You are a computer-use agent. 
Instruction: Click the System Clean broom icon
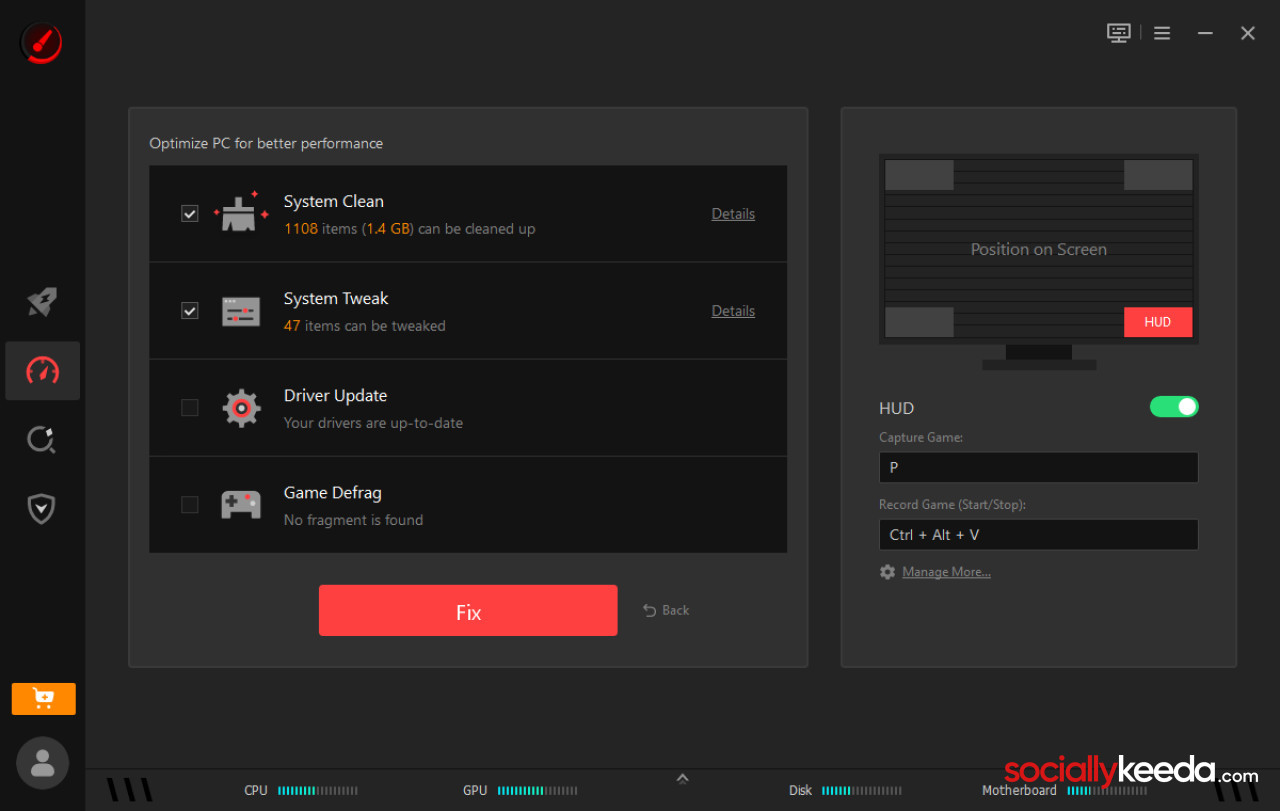point(241,211)
